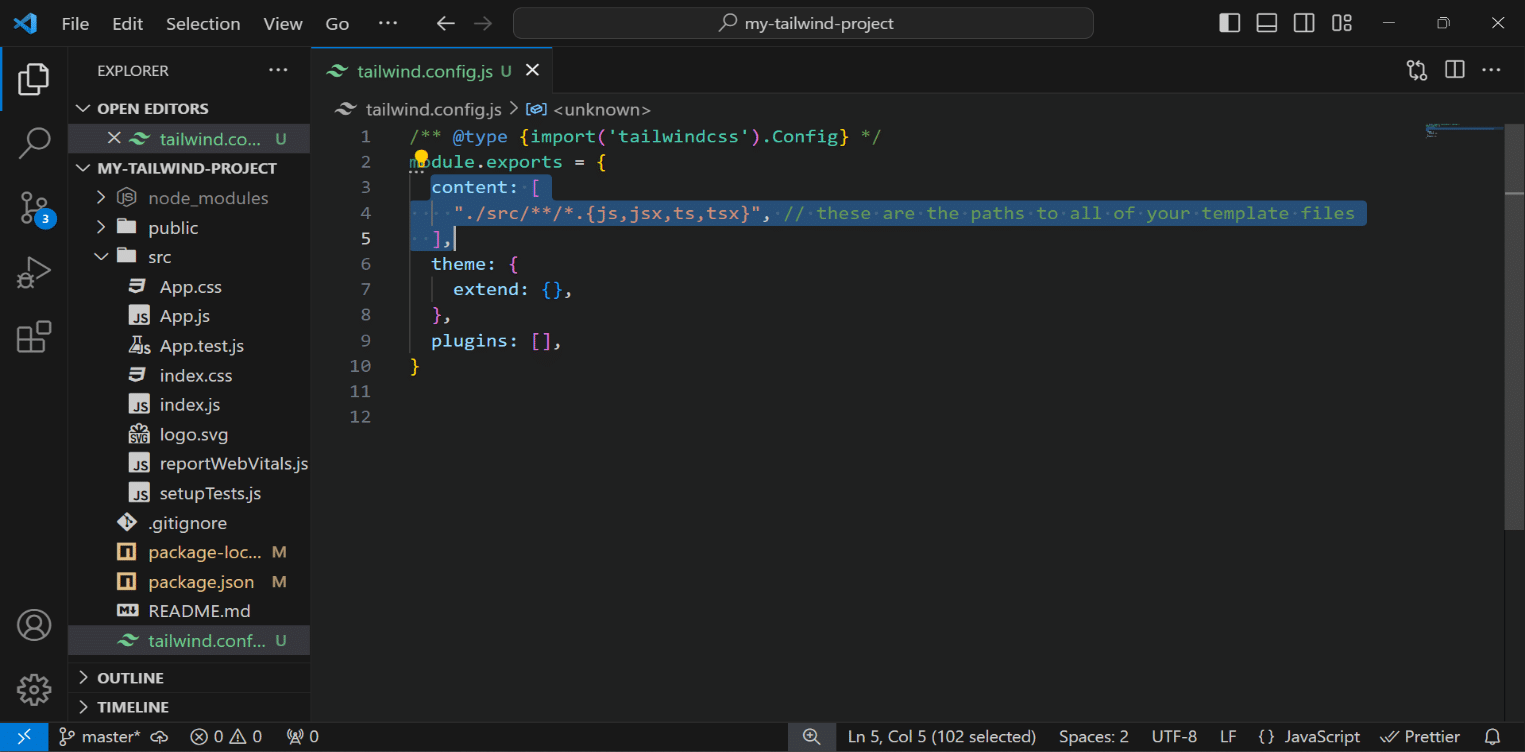Open the Extensions view

[33, 337]
